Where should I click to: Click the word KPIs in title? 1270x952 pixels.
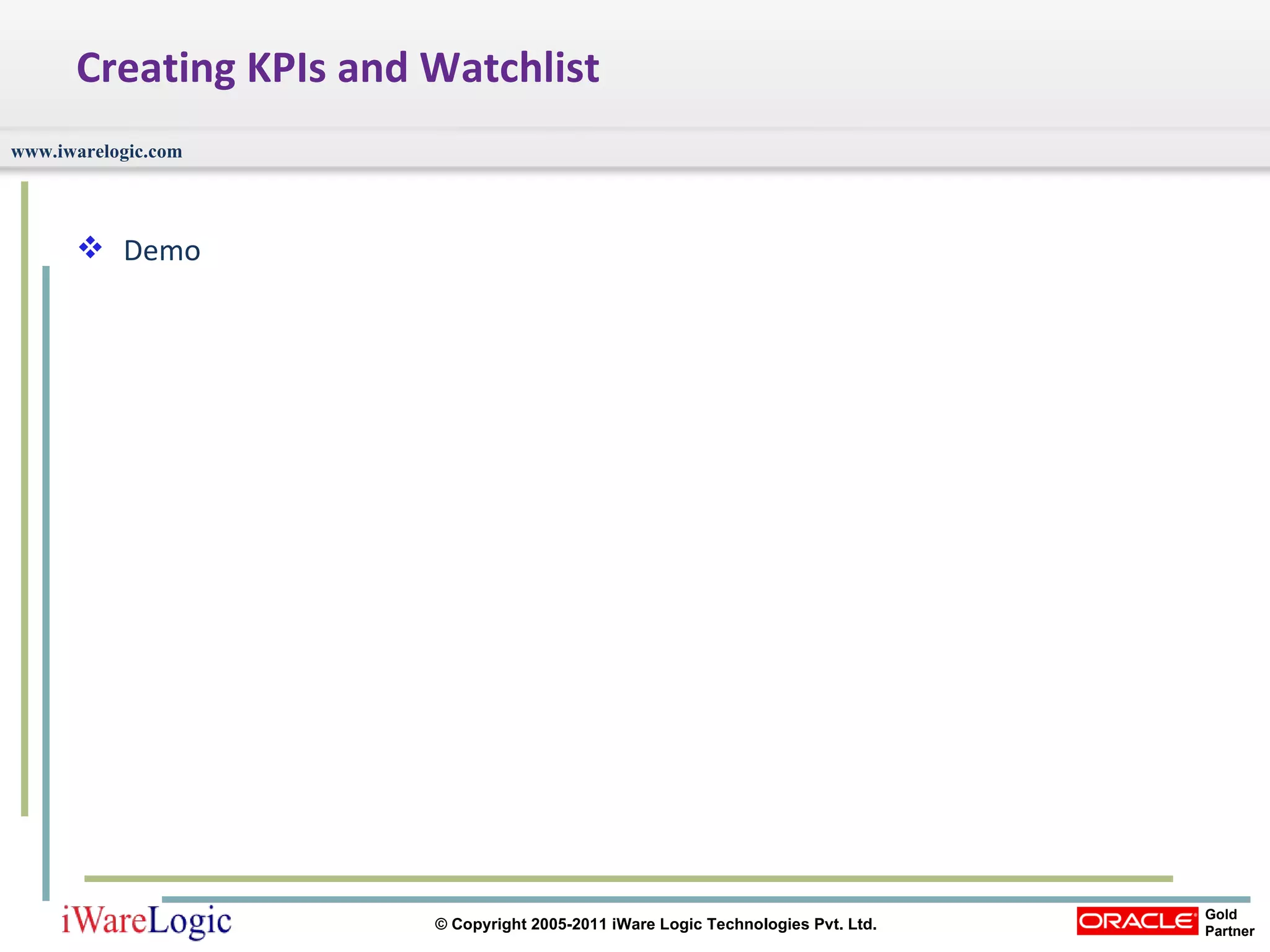[x=286, y=68]
